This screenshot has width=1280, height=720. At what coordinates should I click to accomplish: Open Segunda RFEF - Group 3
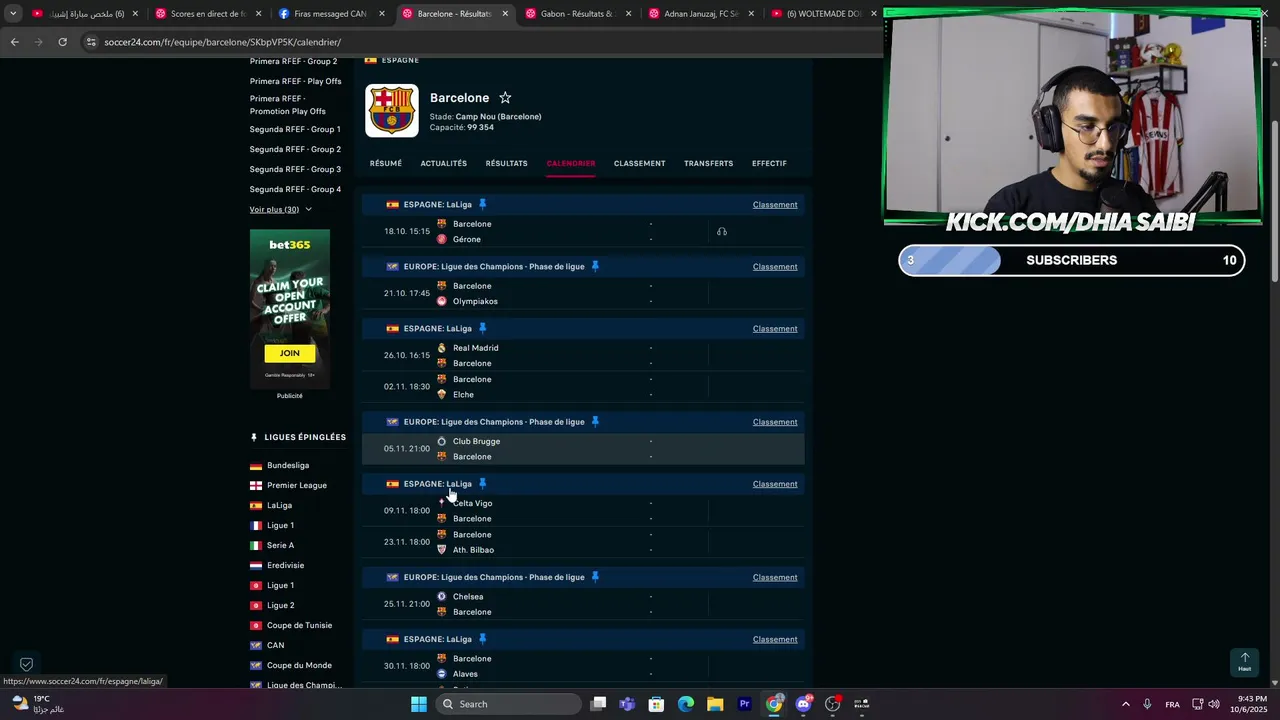[295, 169]
